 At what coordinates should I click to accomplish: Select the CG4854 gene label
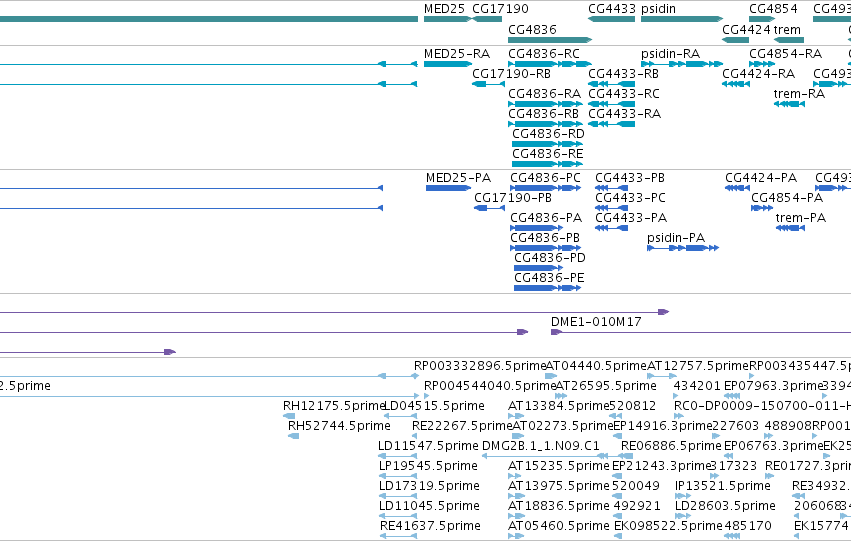(x=773, y=9)
